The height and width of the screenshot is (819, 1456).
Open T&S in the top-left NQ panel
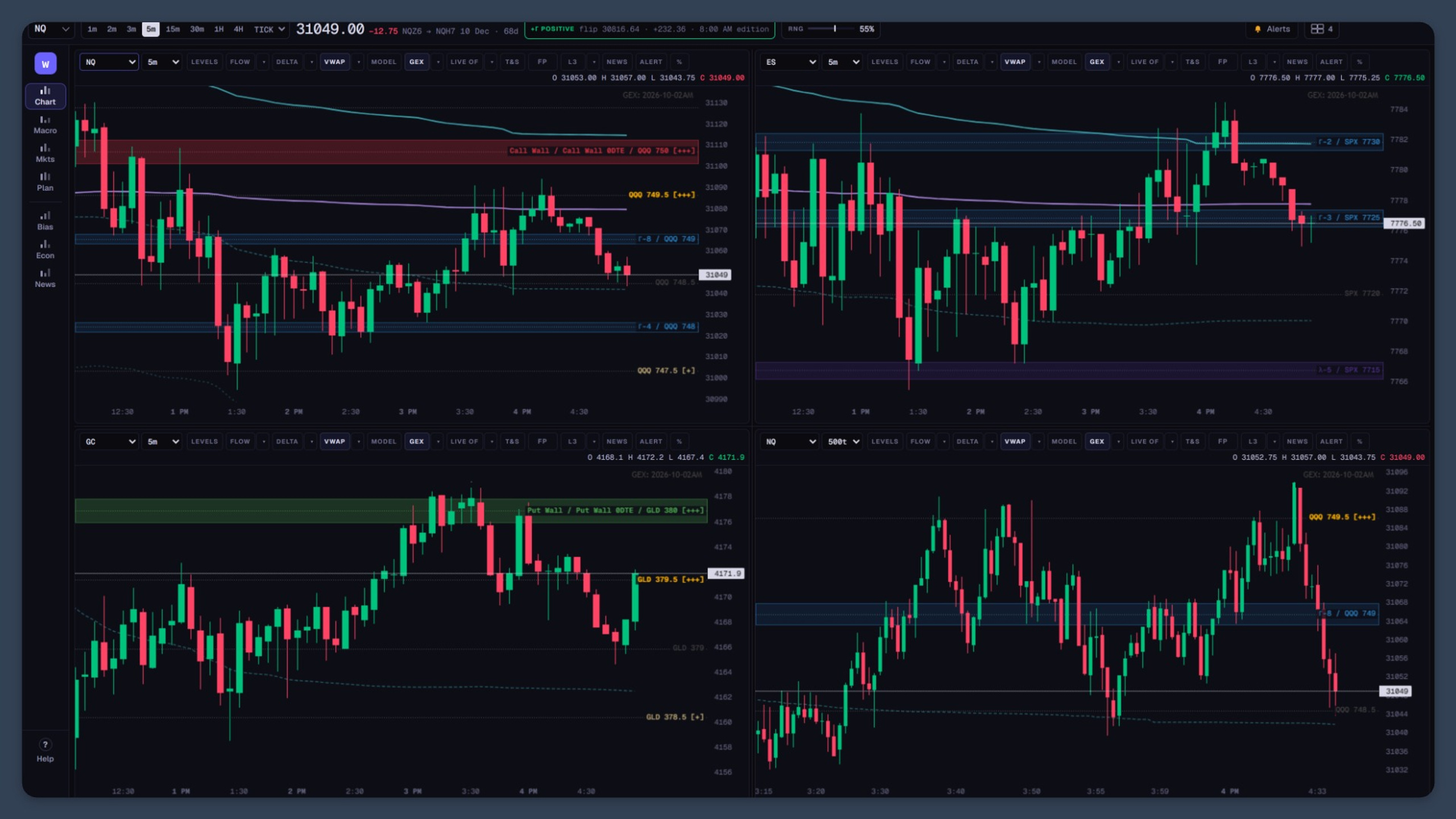(512, 61)
